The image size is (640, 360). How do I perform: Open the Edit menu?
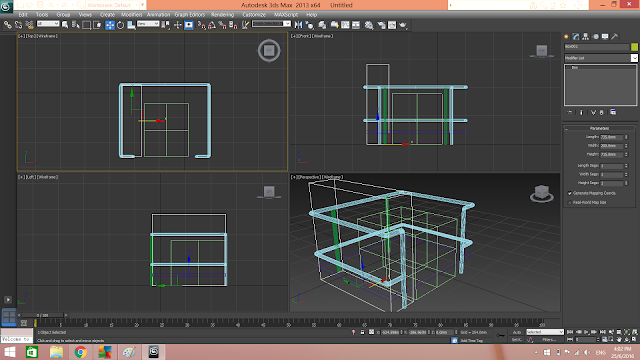coord(23,14)
